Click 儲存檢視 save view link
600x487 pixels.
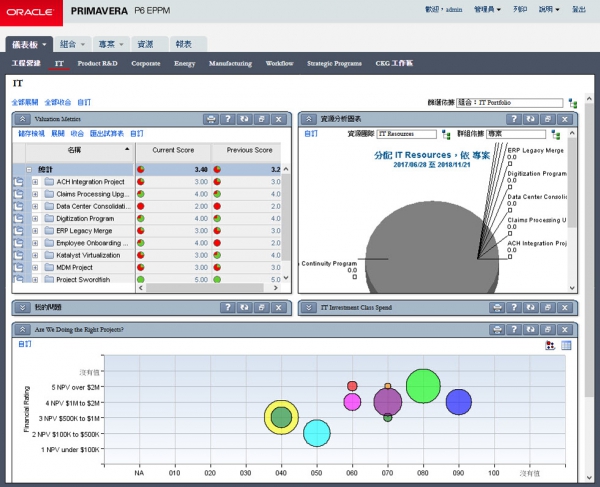tap(31, 134)
